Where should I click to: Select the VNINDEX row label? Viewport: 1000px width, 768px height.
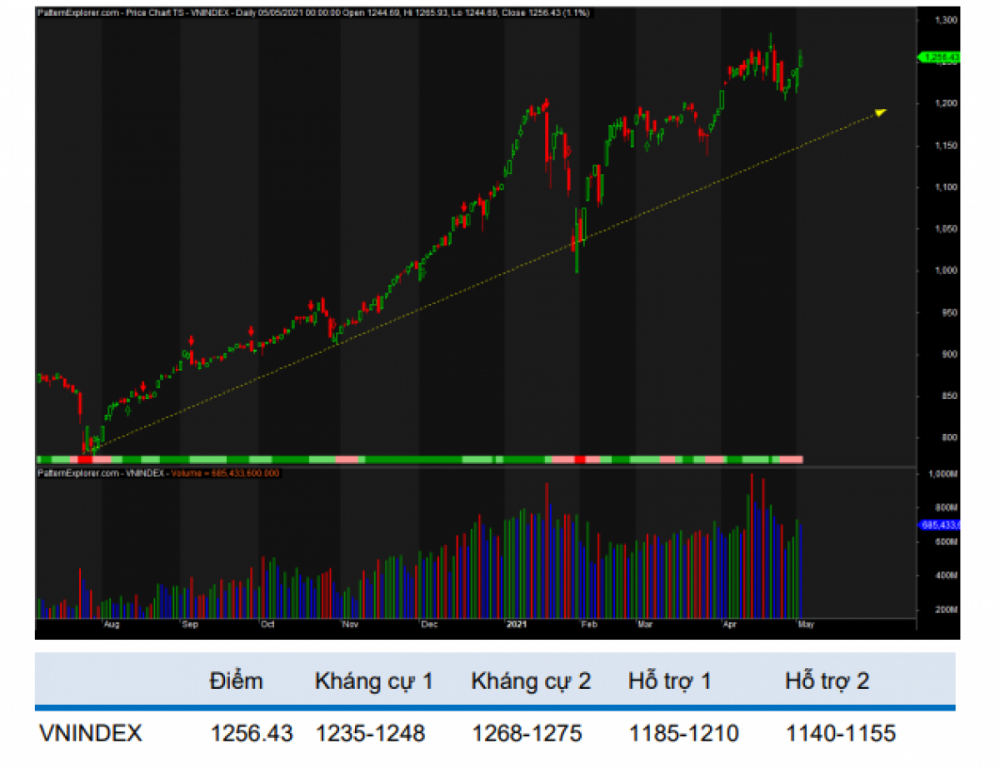coord(90,734)
